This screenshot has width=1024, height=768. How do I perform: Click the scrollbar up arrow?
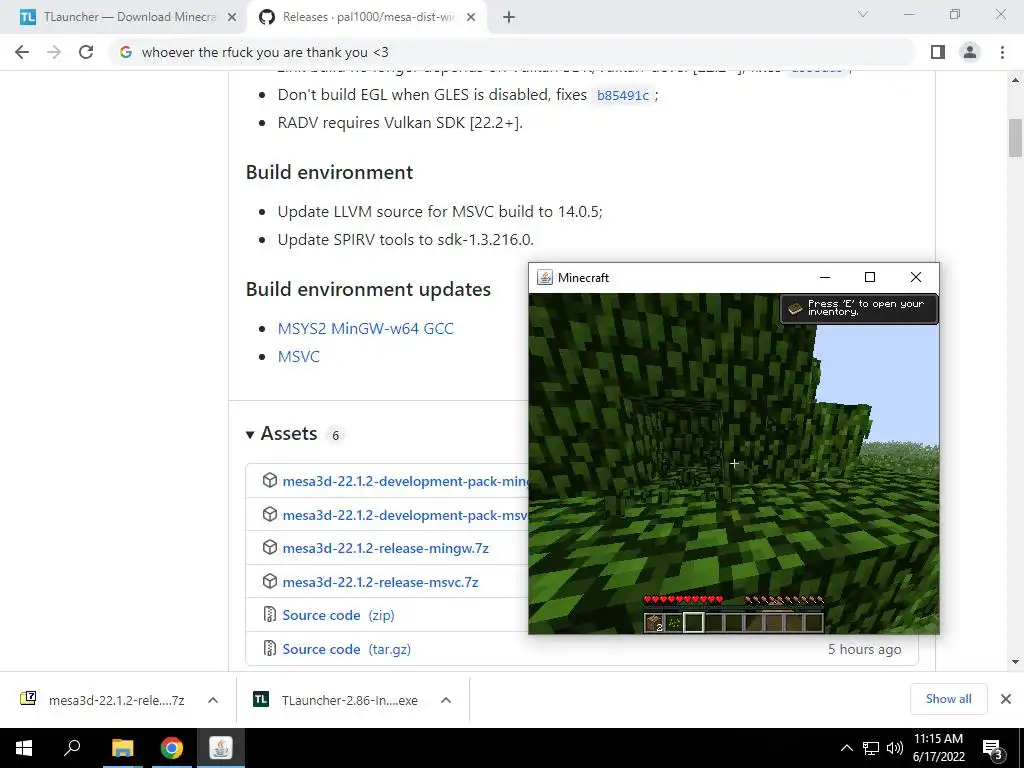pos(1015,80)
